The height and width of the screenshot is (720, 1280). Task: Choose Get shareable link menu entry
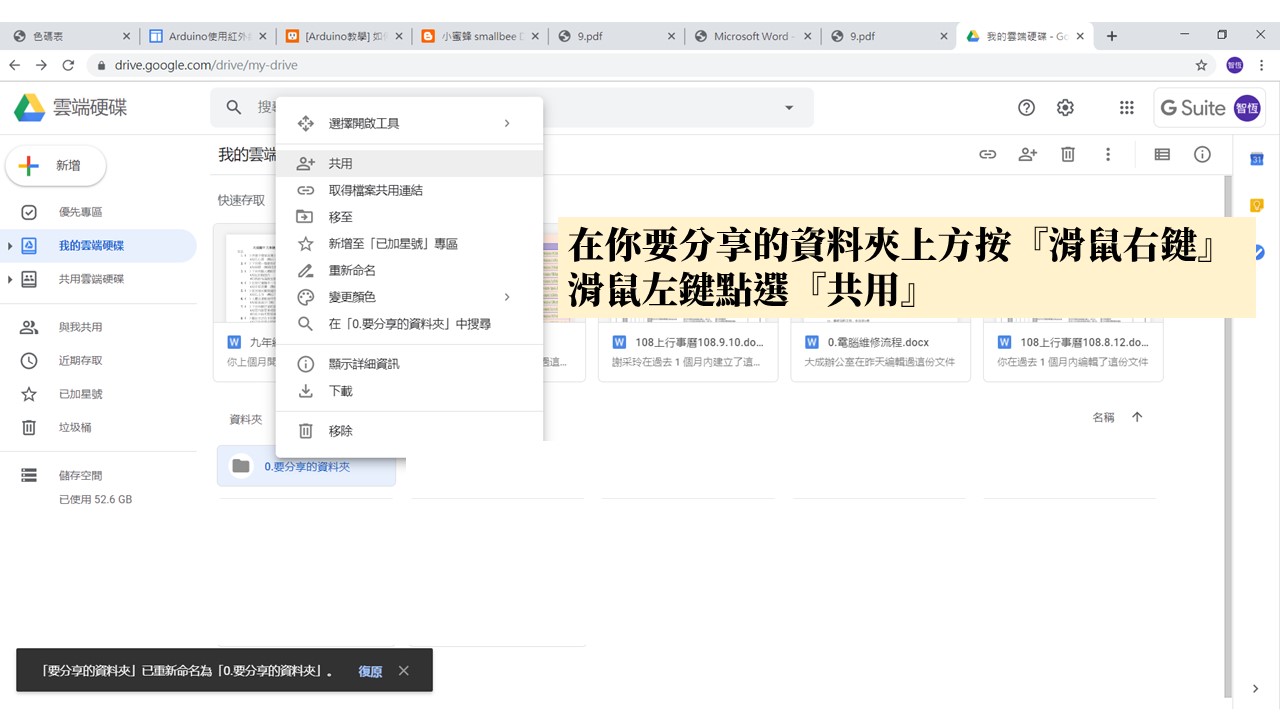pos(409,190)
